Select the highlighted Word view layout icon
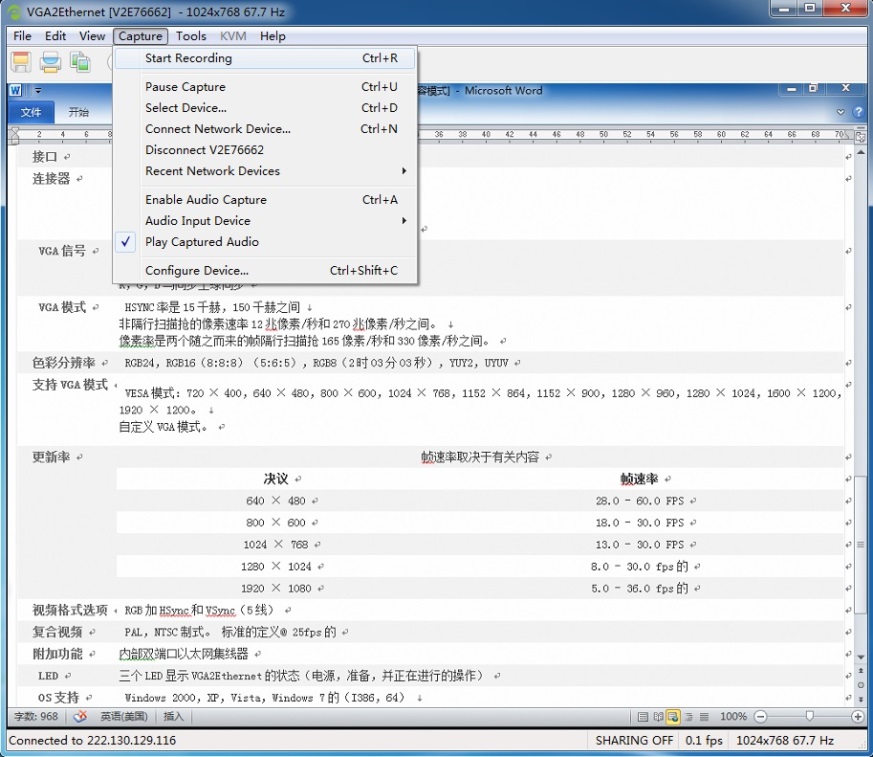This screenshot has width=873, height=757. pos(673,716)
